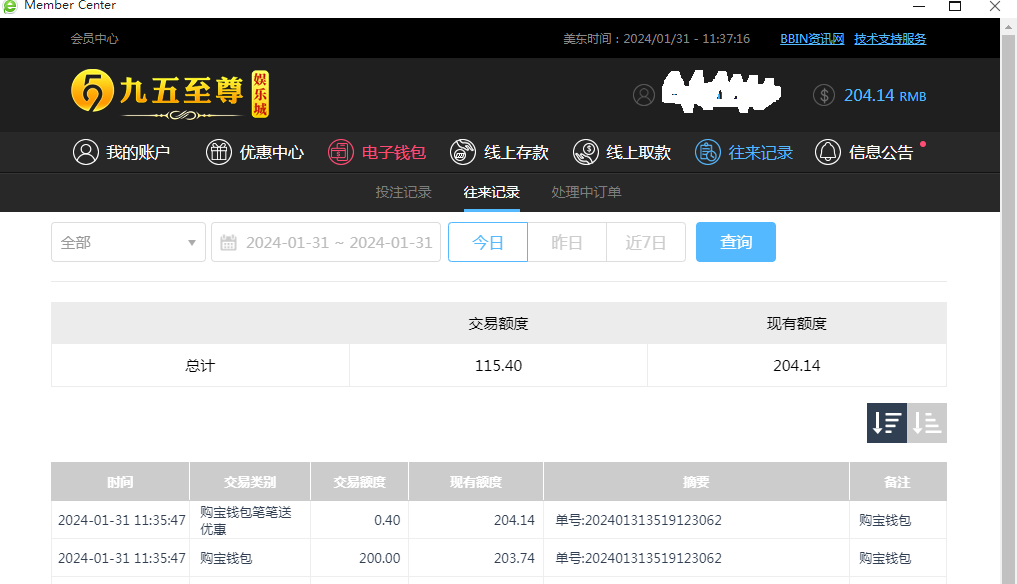Select descending sort order toggle
This screenshot has height=584, width=1017.
[886, 423]
